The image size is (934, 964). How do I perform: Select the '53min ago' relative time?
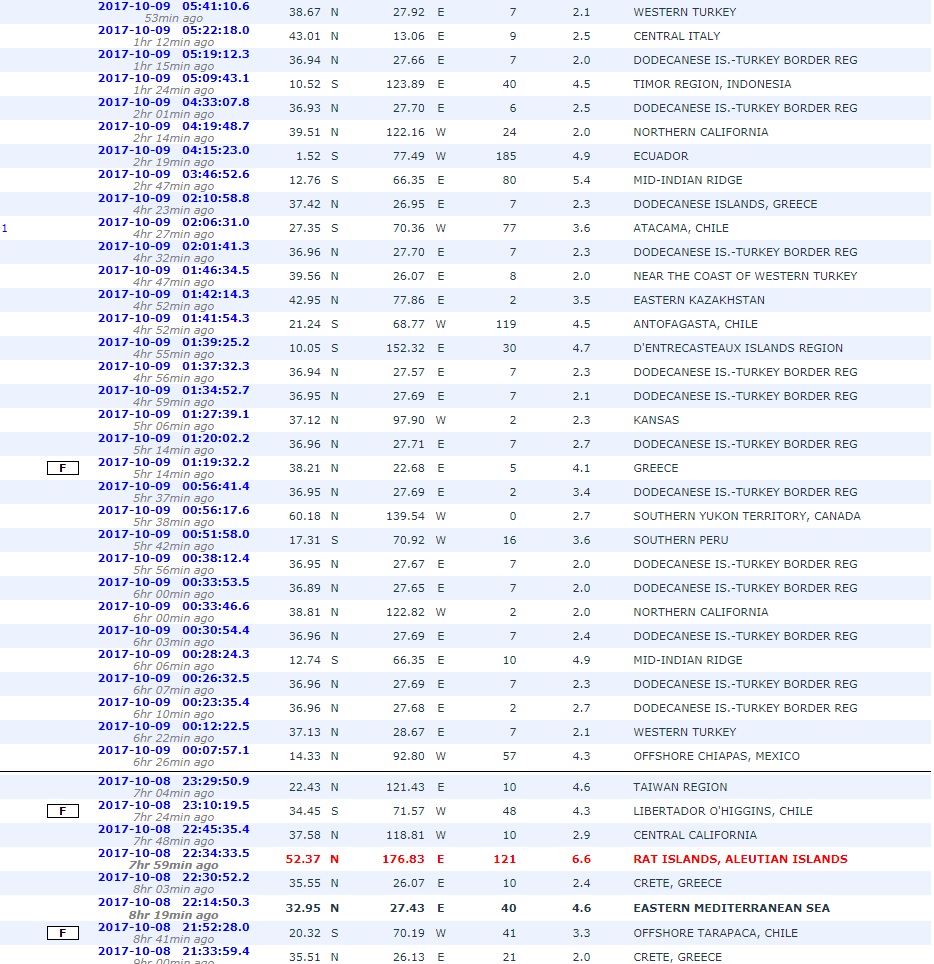[173, 18]
